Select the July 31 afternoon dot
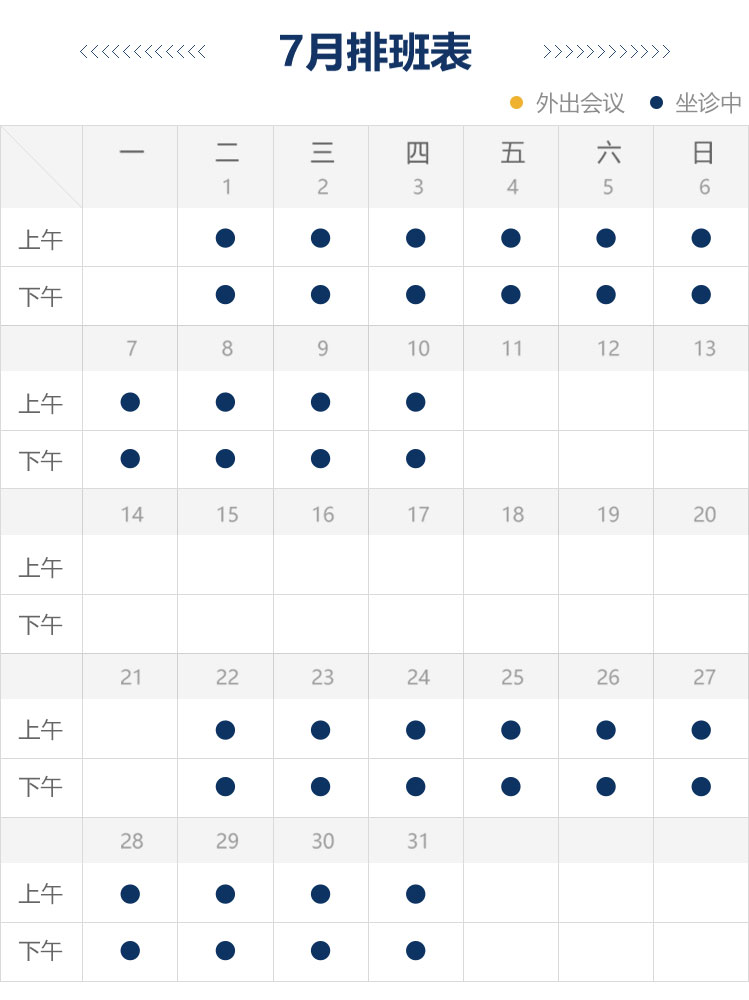749x1000 pixels. coord(415,951)
